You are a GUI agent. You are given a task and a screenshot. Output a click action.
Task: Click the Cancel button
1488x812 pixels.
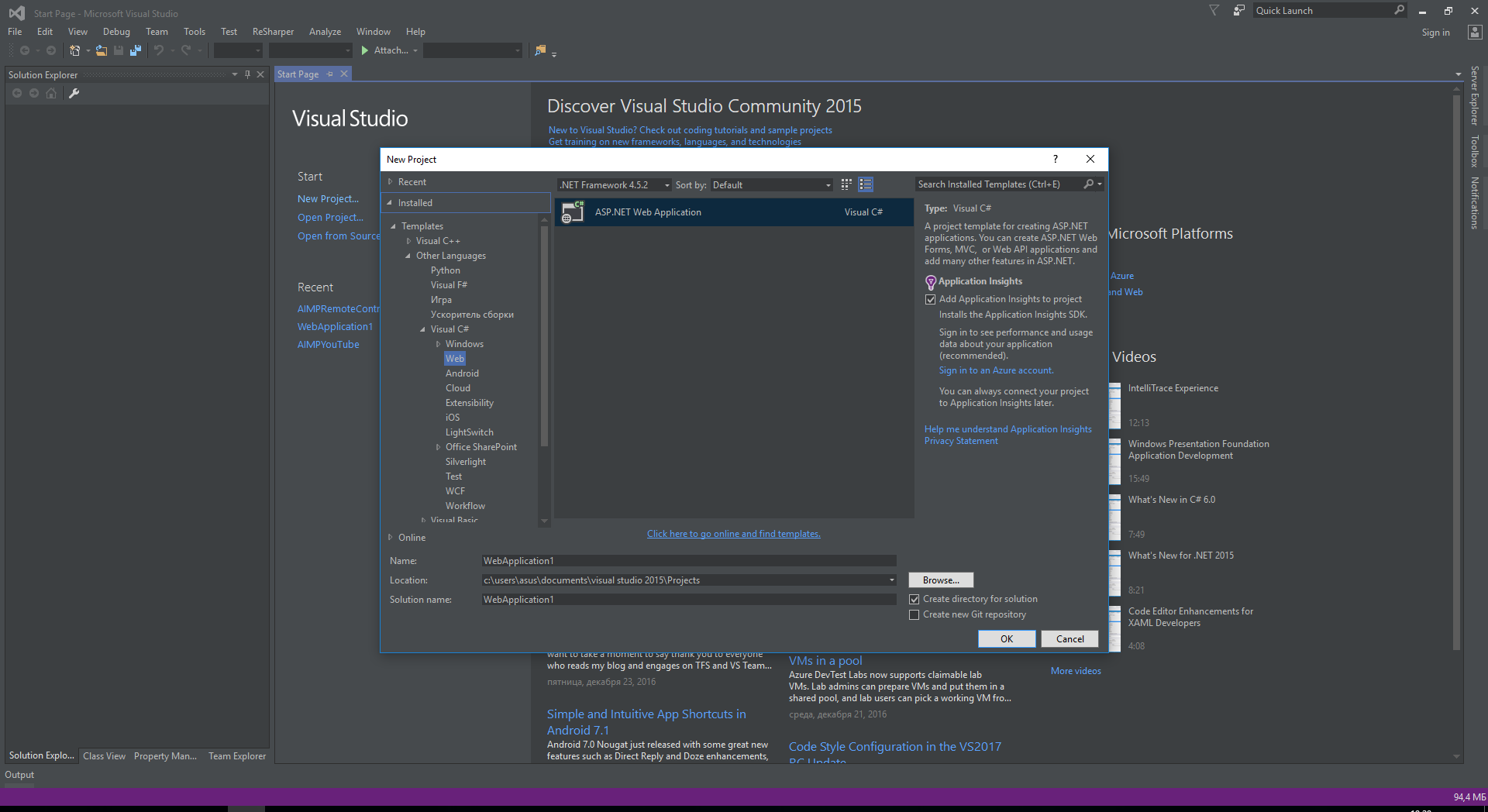pyautogui.click(x=1069, y=639)
